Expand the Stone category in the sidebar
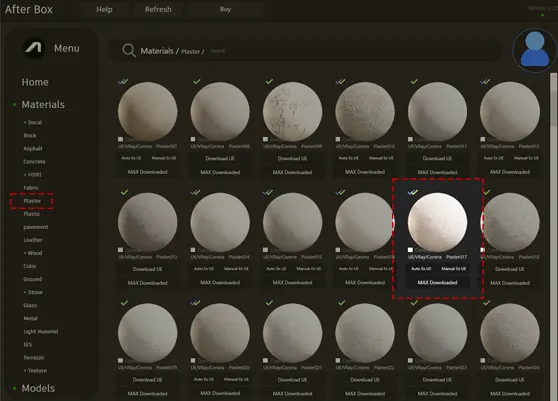 point(33,292)
